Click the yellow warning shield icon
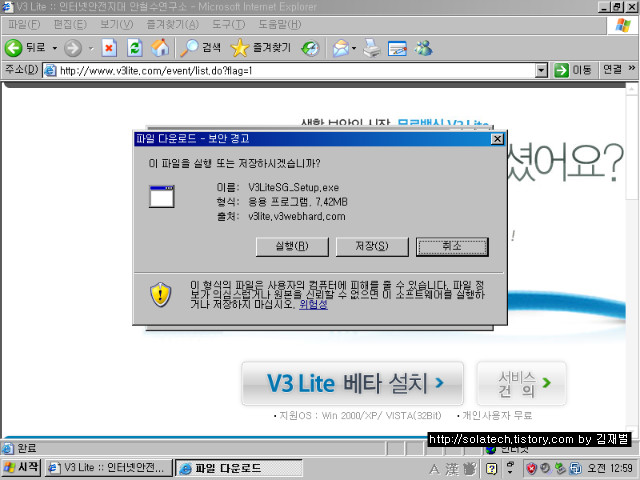Screen dimensions: 640x480 tap(160, 294)
